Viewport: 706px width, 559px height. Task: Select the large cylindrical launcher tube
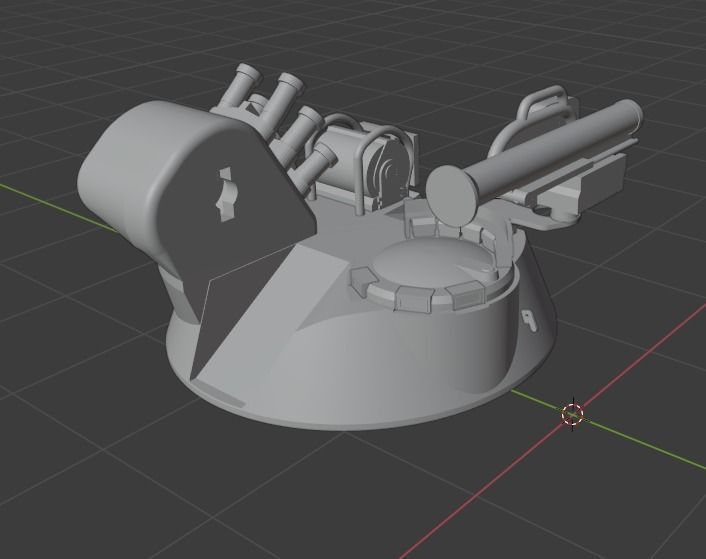point(534,161)
